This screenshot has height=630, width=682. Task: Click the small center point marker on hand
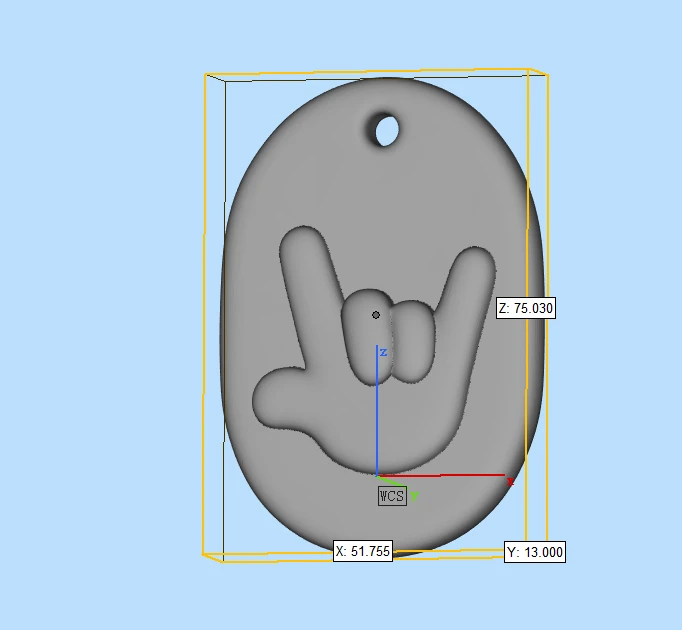376,315
